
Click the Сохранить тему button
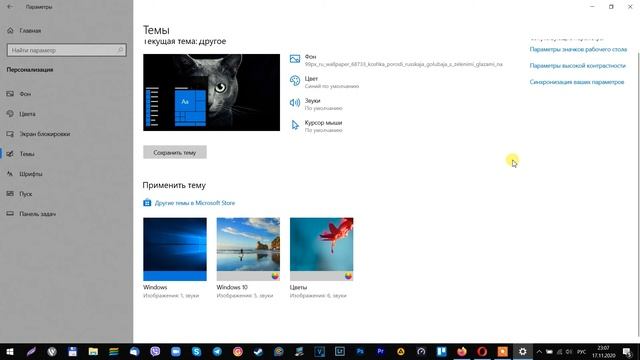[175, 152]
